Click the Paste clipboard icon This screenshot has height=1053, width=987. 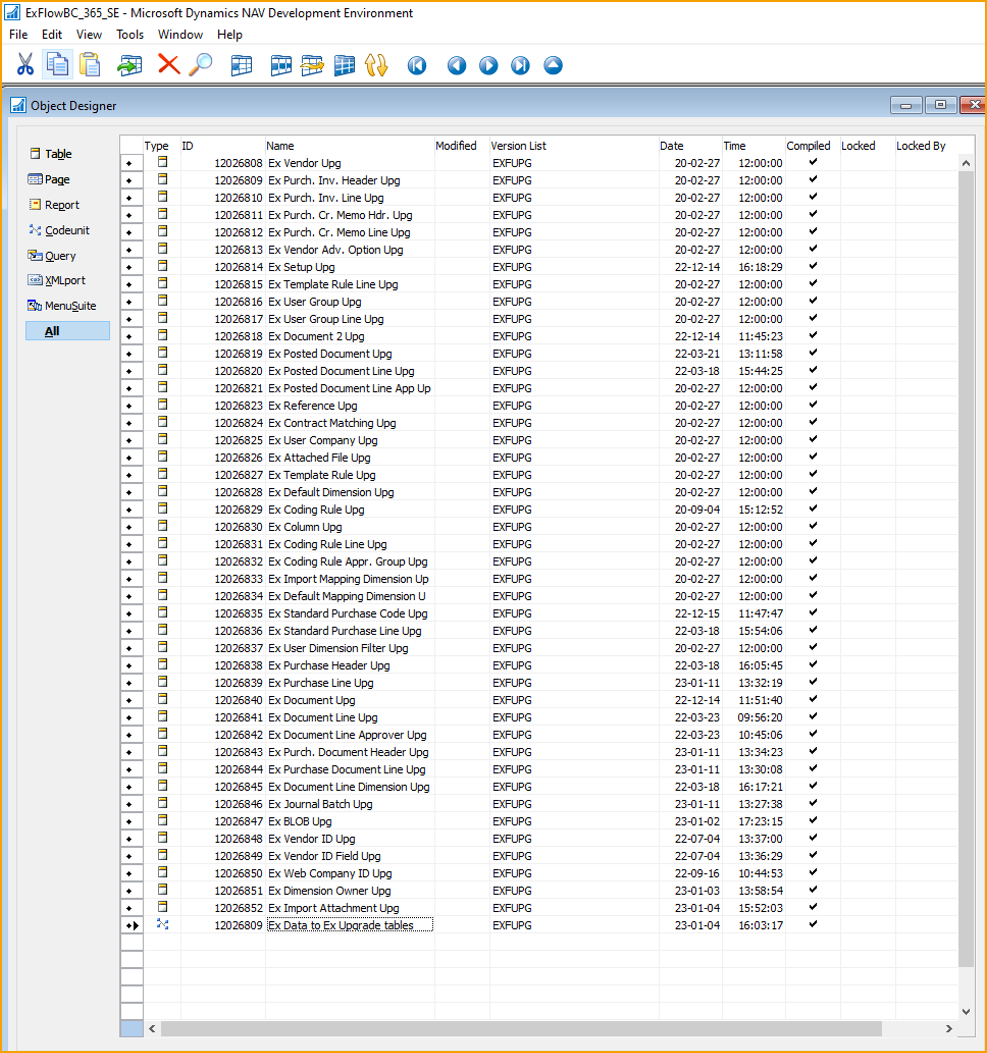pyautogui.click(x=88, y=64)
